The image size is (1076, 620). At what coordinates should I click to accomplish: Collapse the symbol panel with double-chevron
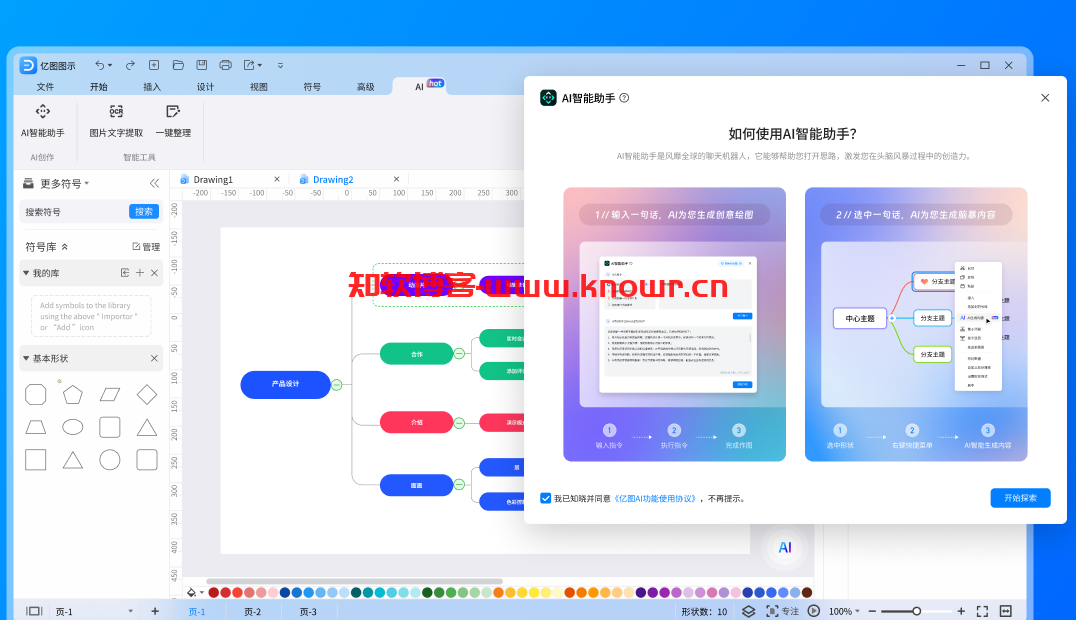(154, 183)
